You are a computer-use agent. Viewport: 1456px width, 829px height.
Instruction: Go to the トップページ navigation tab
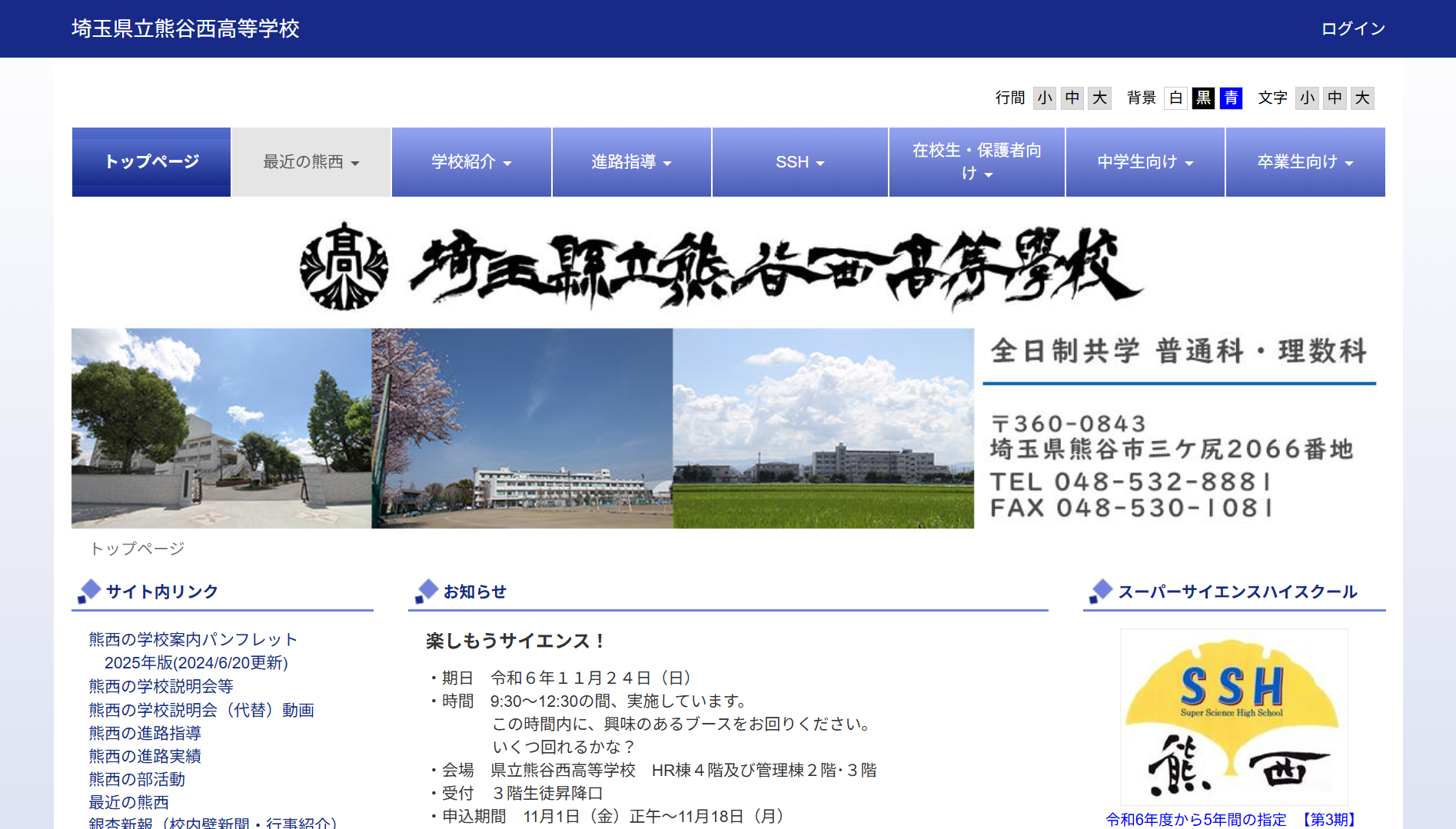151,162
